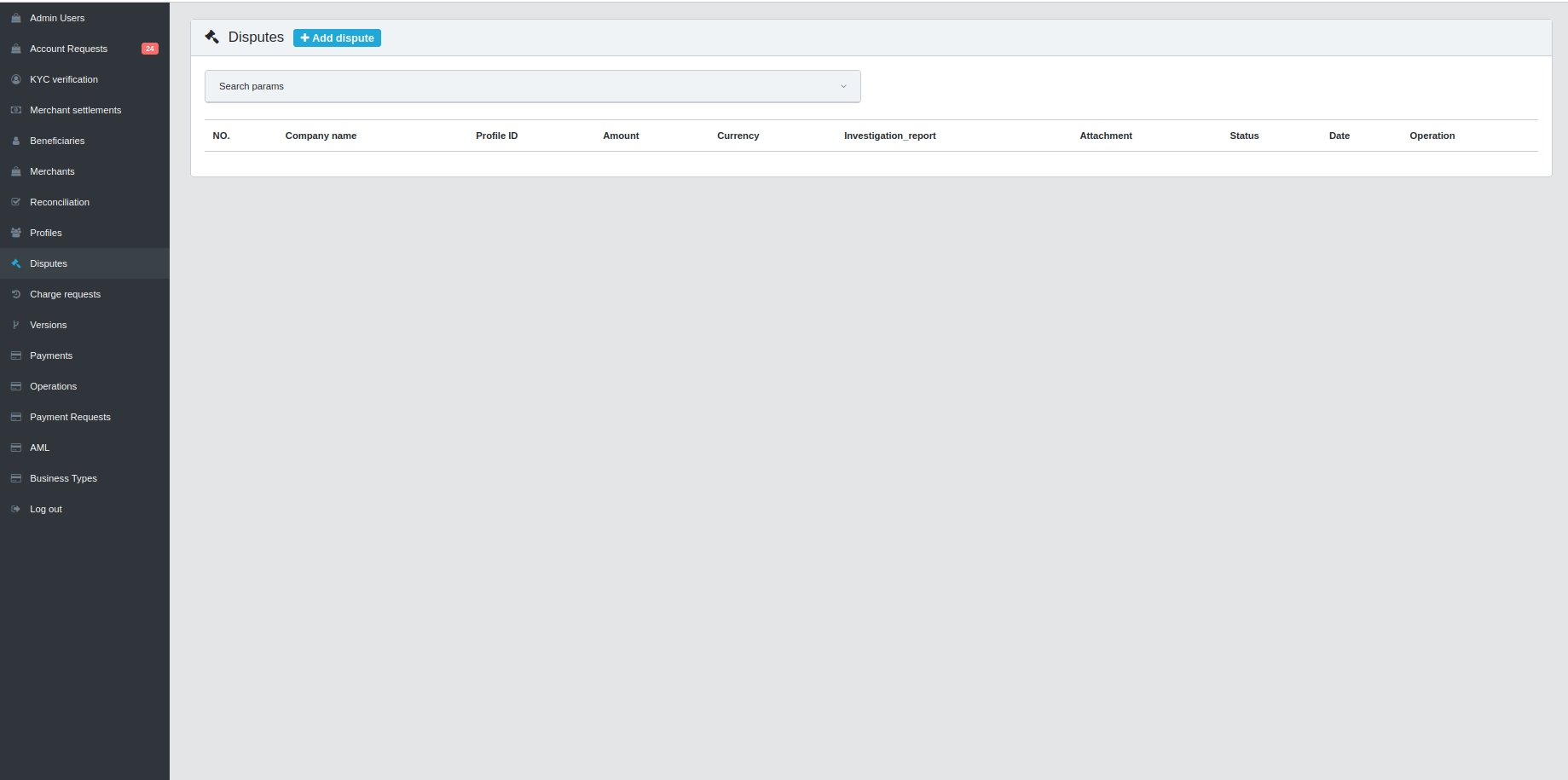Expand the Search params chevron

[x=843, y=86]
